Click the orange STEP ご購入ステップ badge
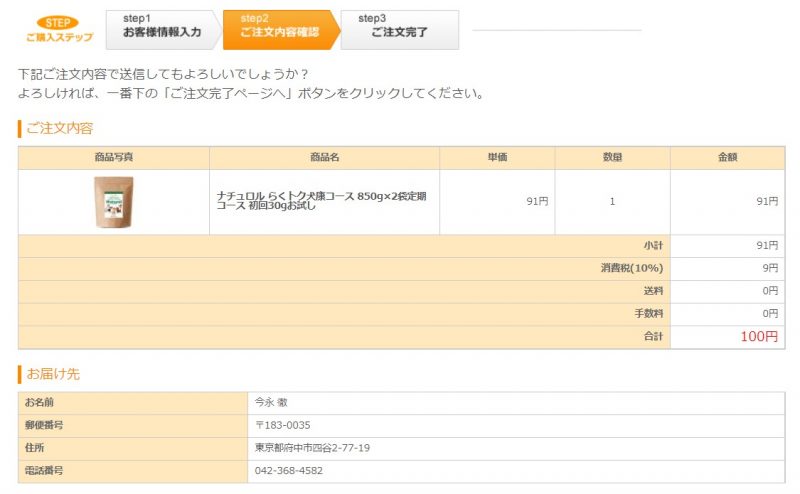This screenshot has width=800, height=494. 59,29
